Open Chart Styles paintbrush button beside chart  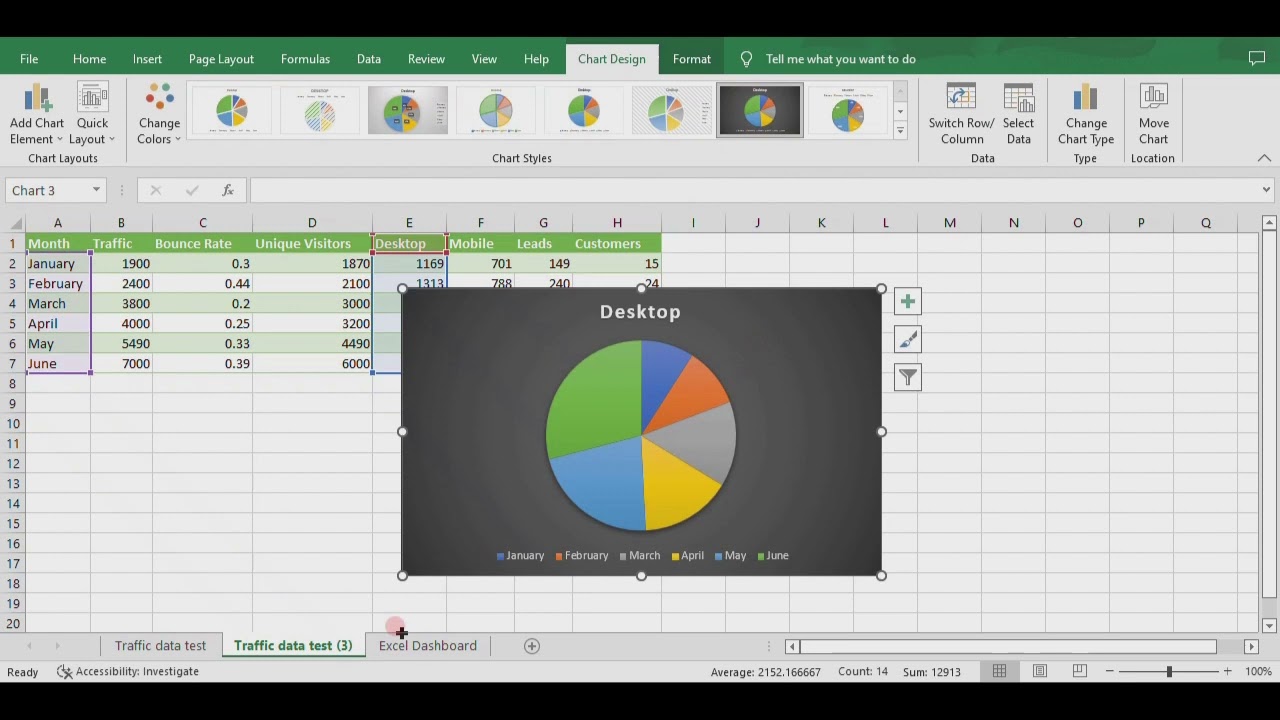point(907,340)
